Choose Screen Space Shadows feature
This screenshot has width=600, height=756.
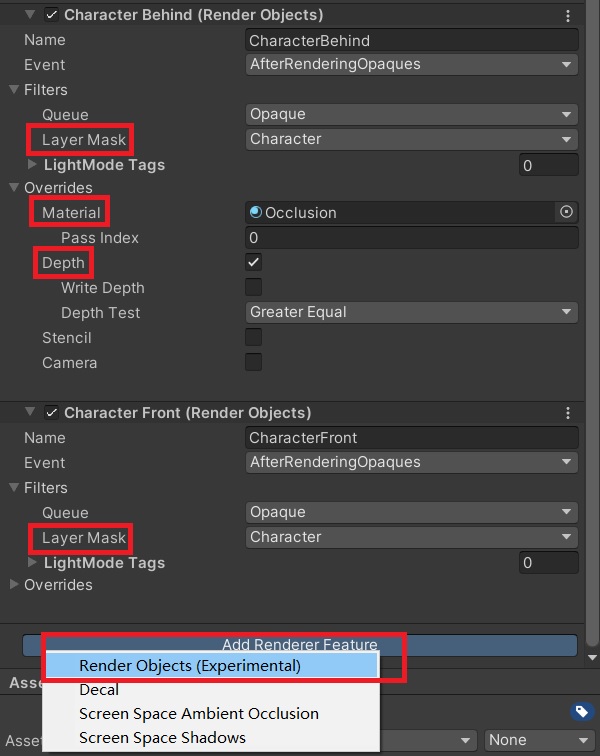click(212, 738)
